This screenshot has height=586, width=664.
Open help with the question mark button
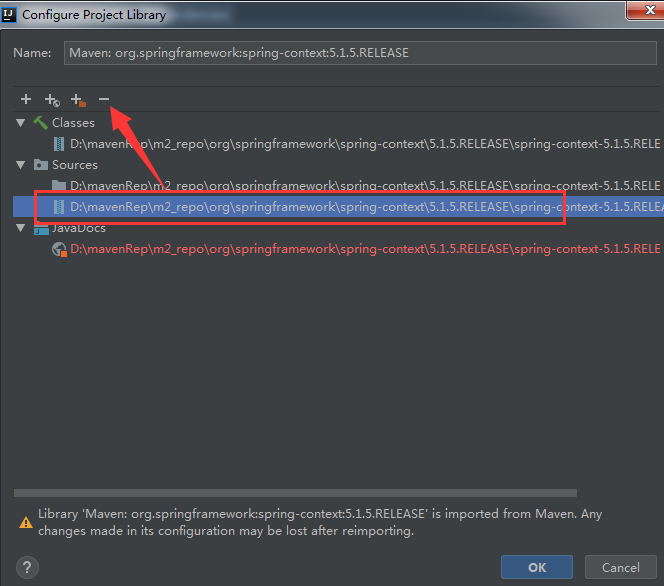[x=27, y=567]
